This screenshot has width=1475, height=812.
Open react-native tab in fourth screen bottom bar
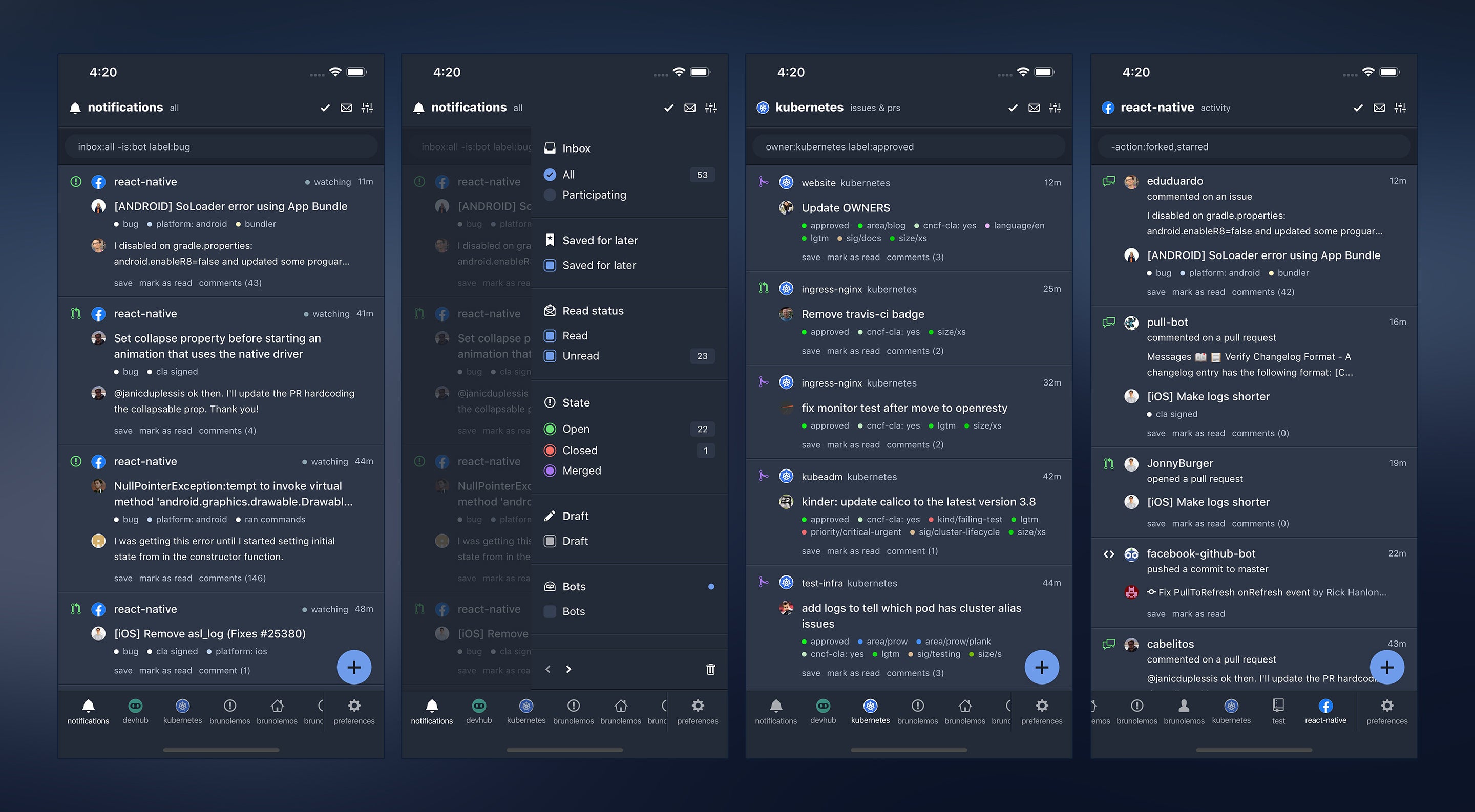[1325, 711]
